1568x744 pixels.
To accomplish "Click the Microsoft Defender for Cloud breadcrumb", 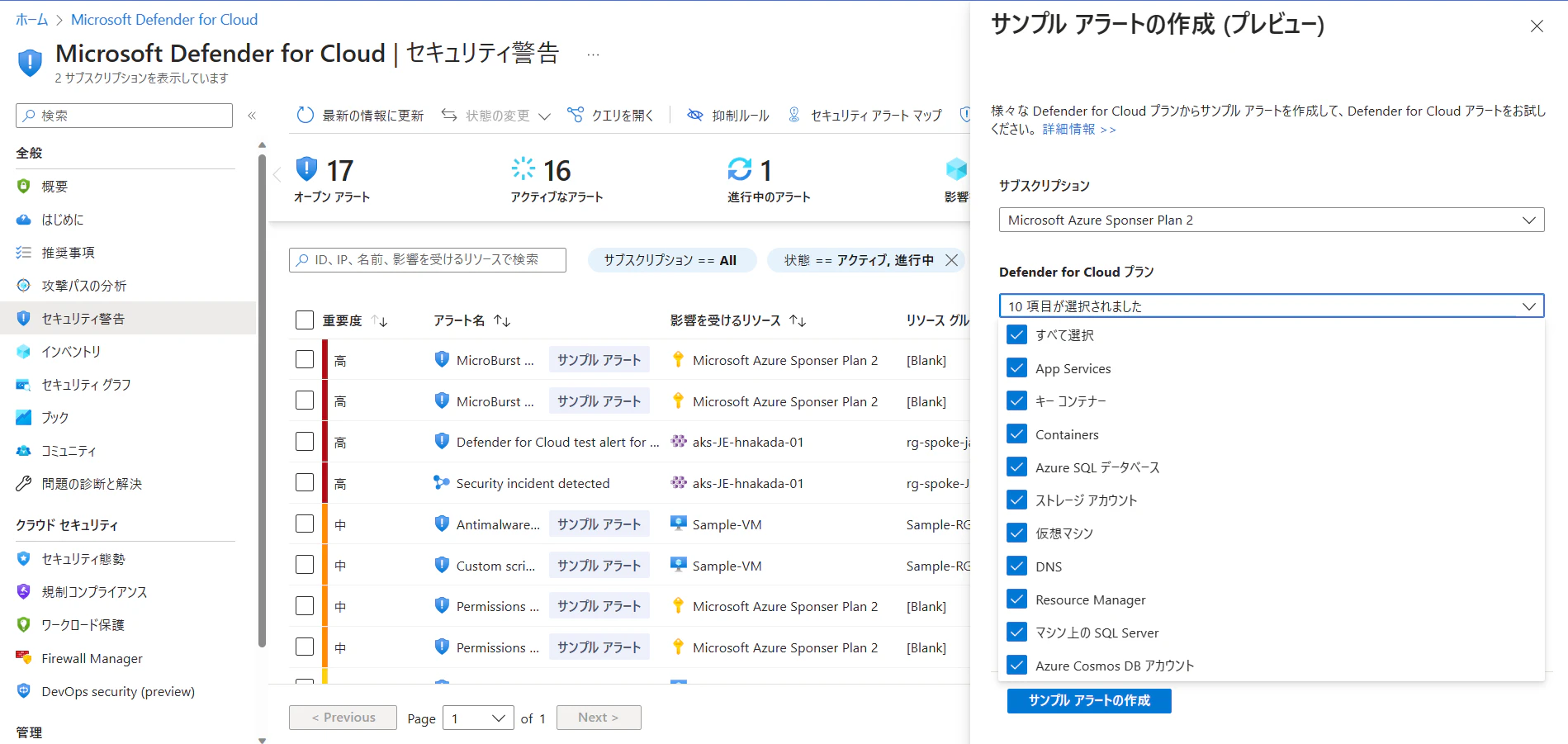I will coord(164,20).
